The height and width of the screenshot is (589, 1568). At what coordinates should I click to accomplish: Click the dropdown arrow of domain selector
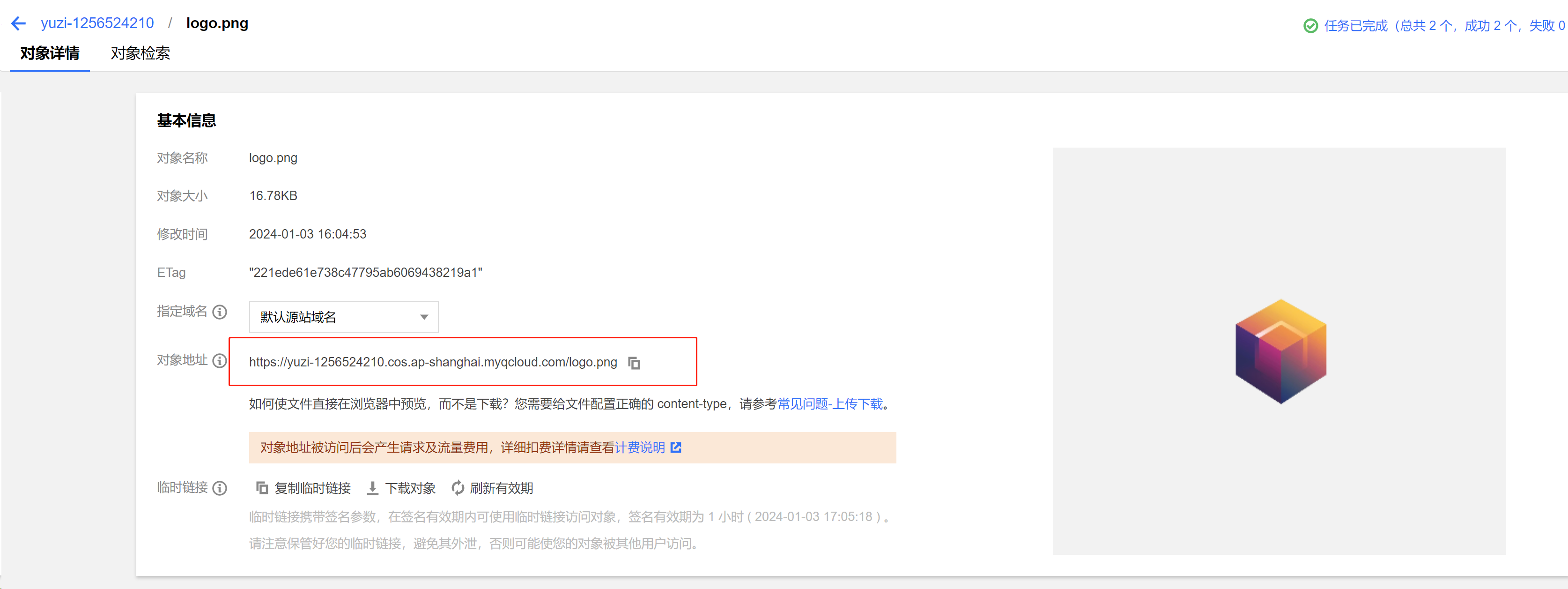pos(424,317)
